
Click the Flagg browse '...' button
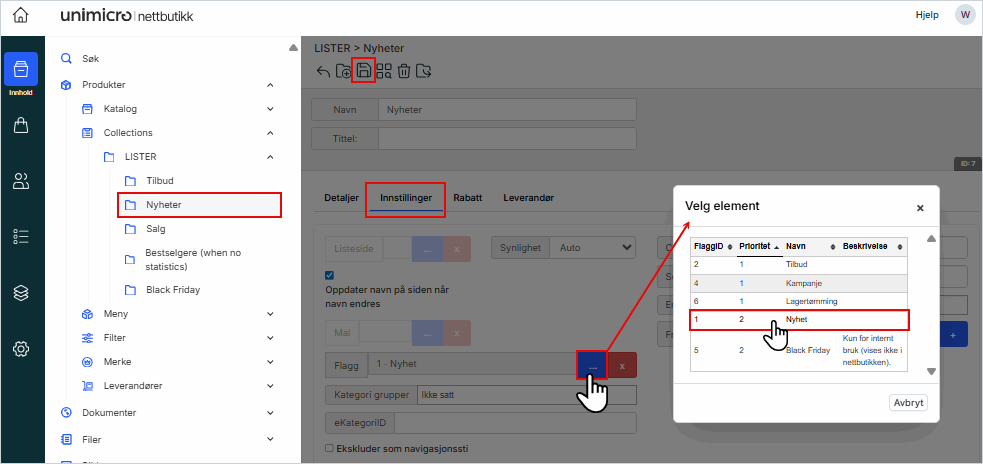tap(593, 366)
